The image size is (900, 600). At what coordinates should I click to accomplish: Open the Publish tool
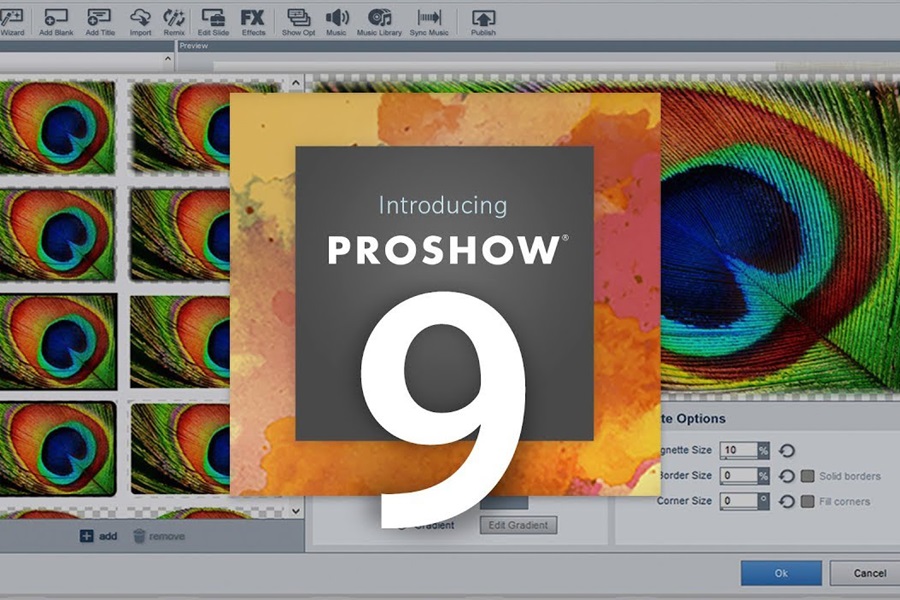(x=482, y=18)
